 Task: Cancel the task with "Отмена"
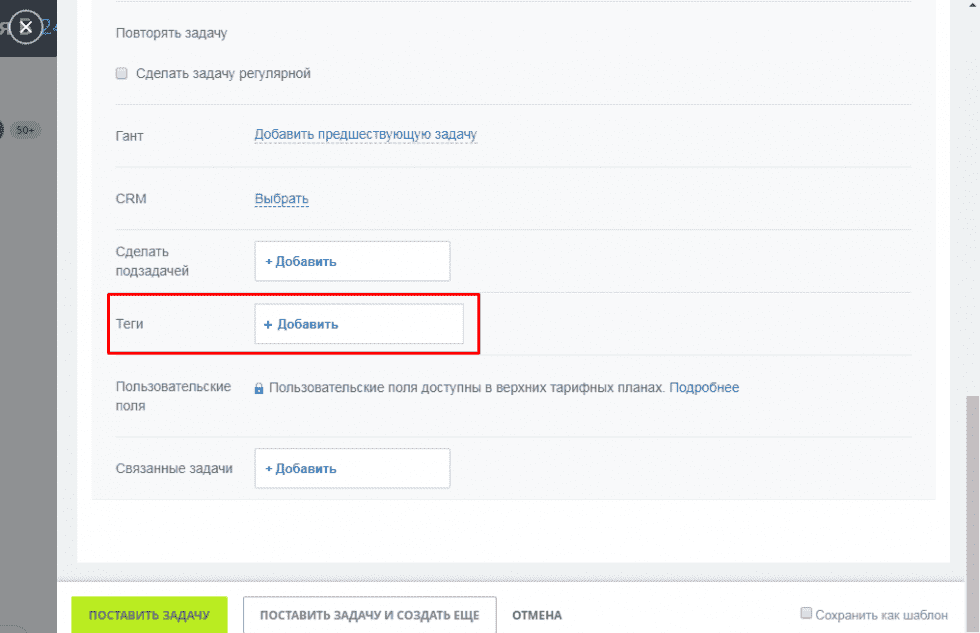click(x=537, y=615)
